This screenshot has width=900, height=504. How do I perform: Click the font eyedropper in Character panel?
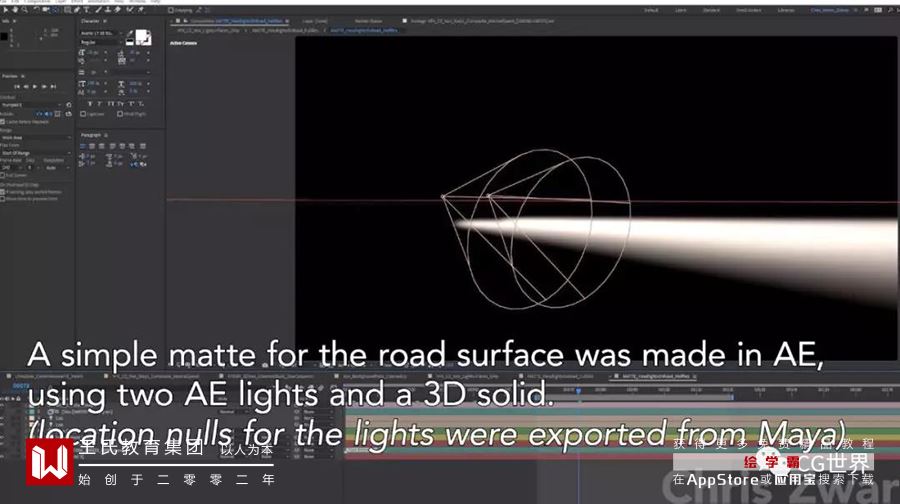coord(130,33)
